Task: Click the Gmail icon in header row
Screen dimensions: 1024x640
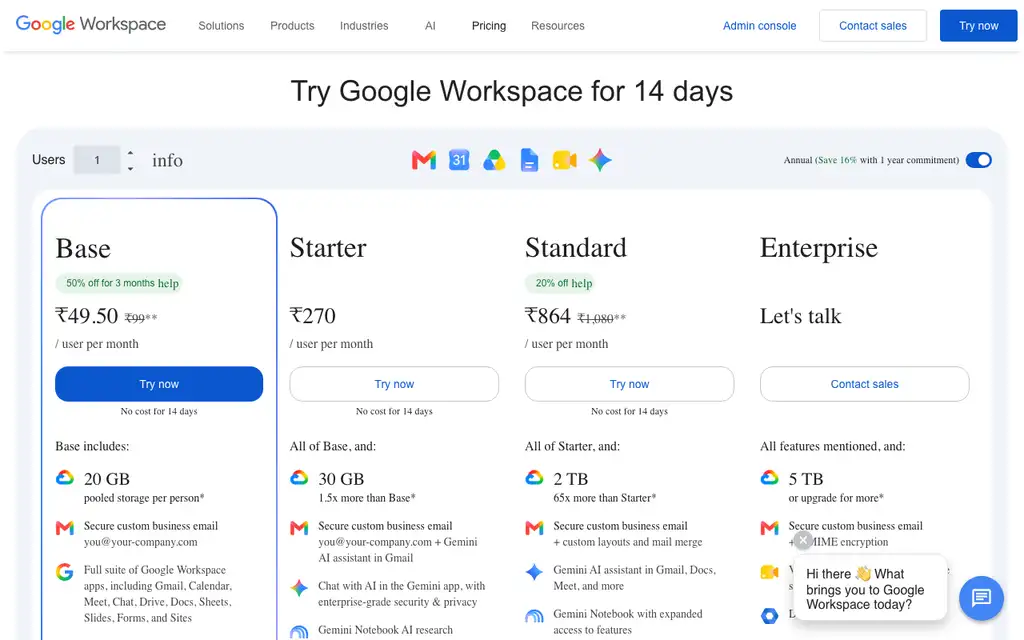Action: click(x=424, y=160)
